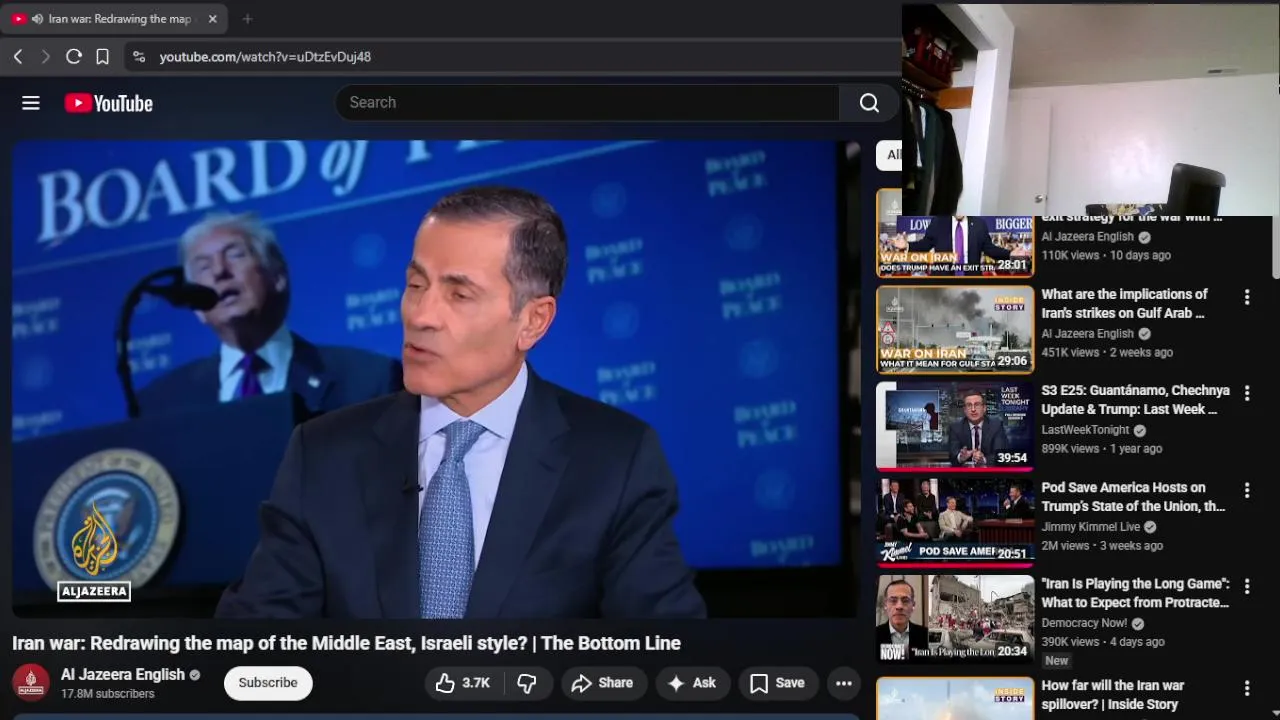The width and height of the screenshot is (1280, 720).
Task: Reload the page with refresh icon
Action: pyautogui.click(x=73, y=57)
